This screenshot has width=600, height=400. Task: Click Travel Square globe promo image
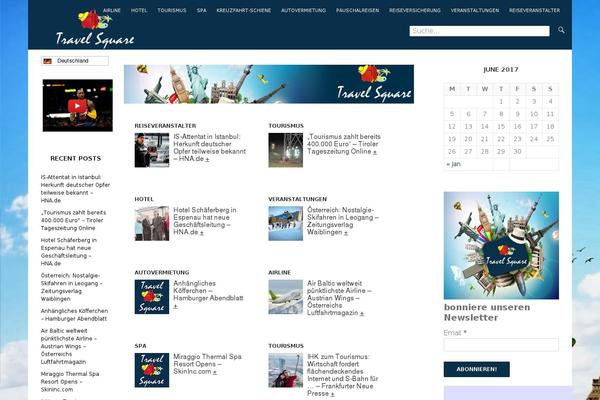[x=501, y=245]
